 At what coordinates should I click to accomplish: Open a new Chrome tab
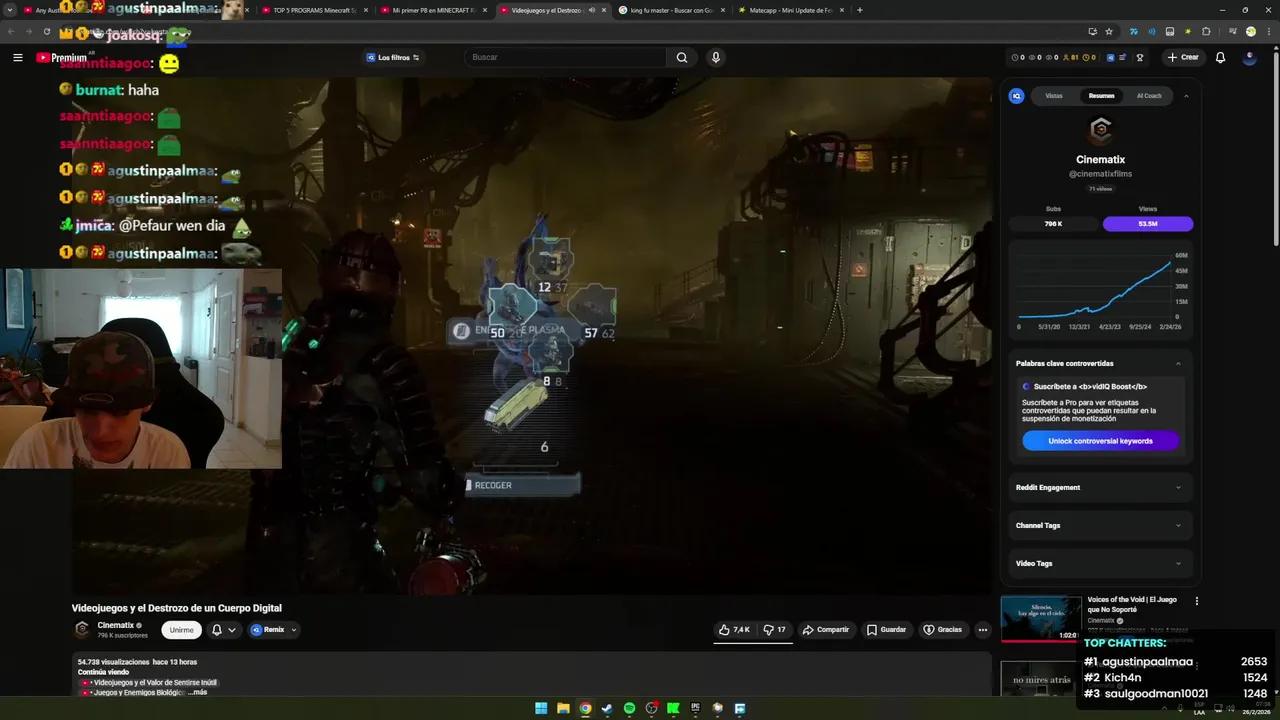[859, 10]
